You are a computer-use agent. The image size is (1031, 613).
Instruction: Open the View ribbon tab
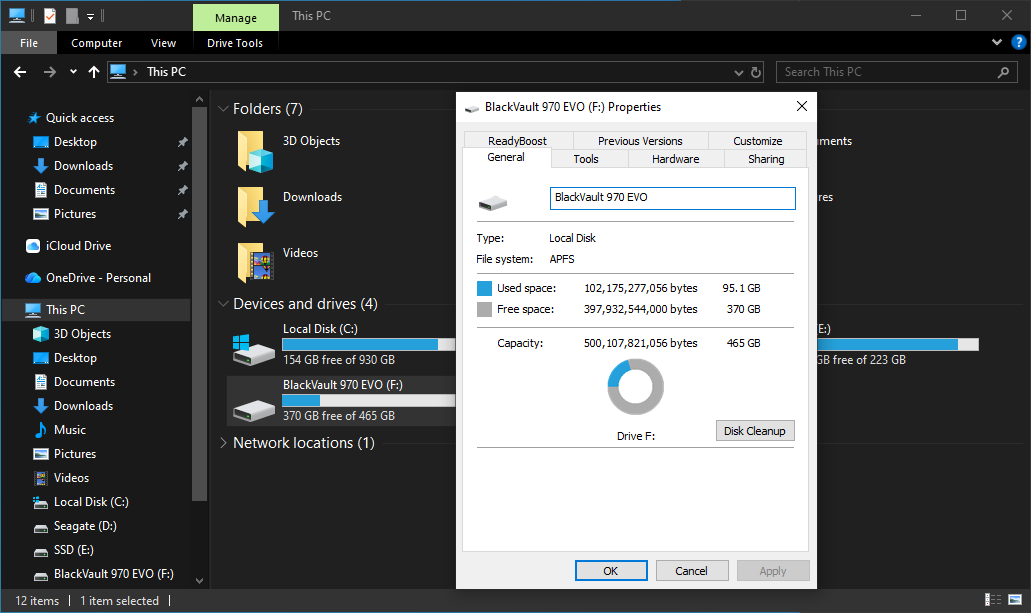point(163,43)
